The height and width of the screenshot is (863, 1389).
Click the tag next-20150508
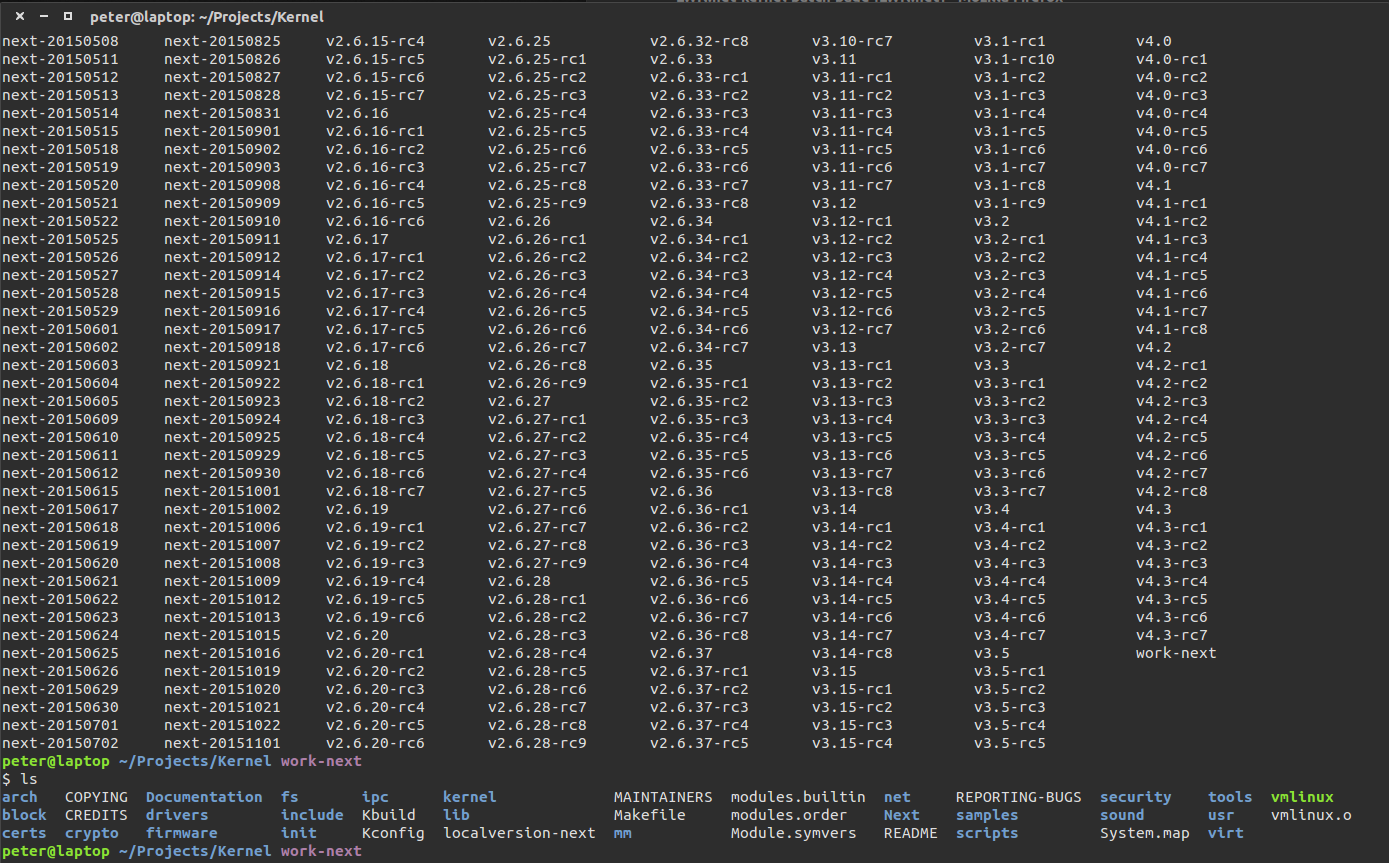(60, 41)
